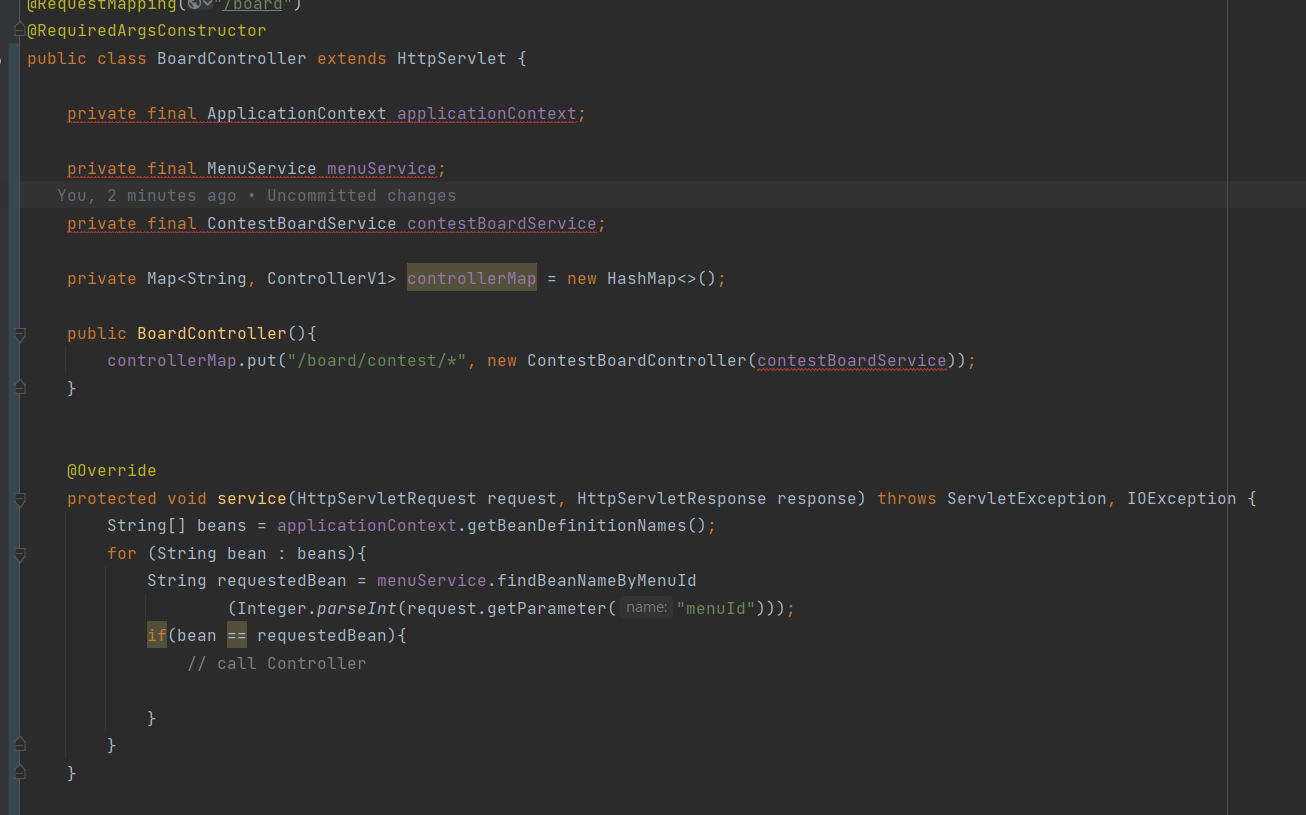Click the ApplicationContext type name

(x=297, y=113)
